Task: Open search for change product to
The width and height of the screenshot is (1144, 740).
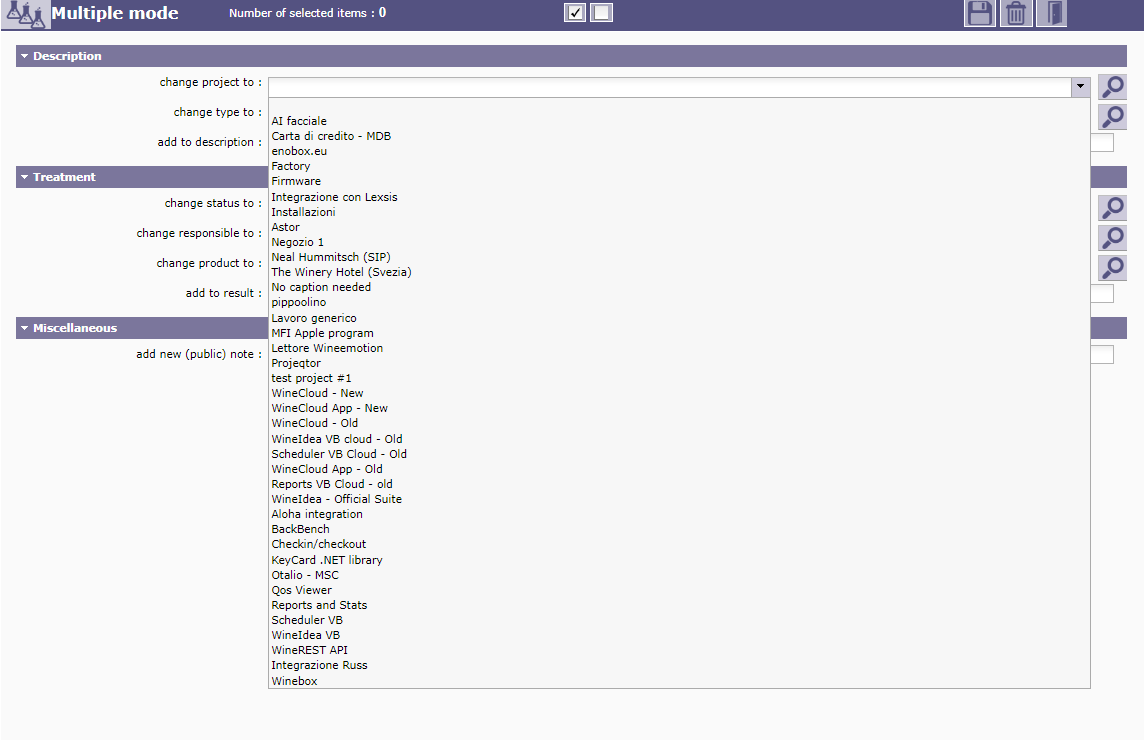Action: pyautogui.click(x=1112, y=268)
